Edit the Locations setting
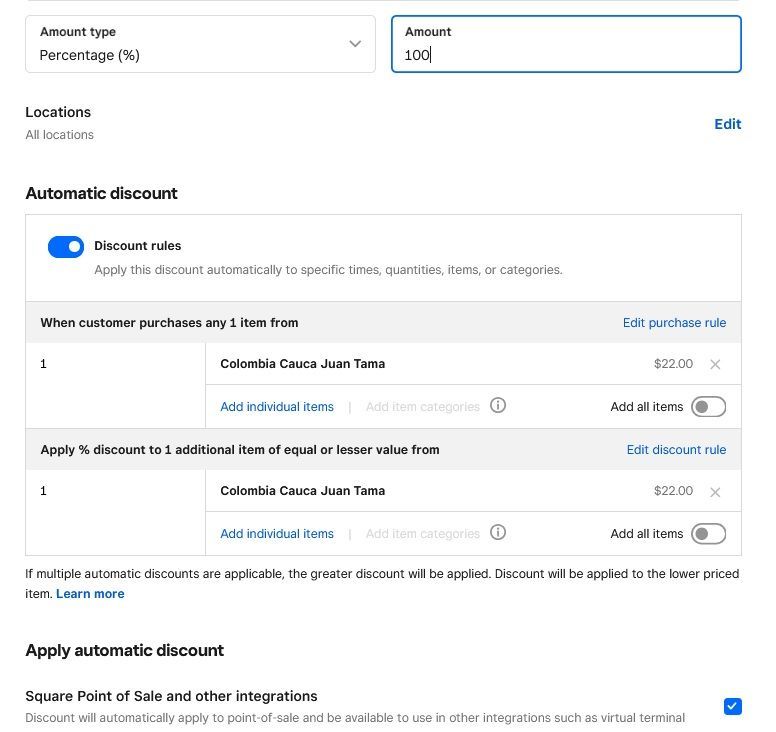The height and width of the screenshot is (732, 776). 727,124
